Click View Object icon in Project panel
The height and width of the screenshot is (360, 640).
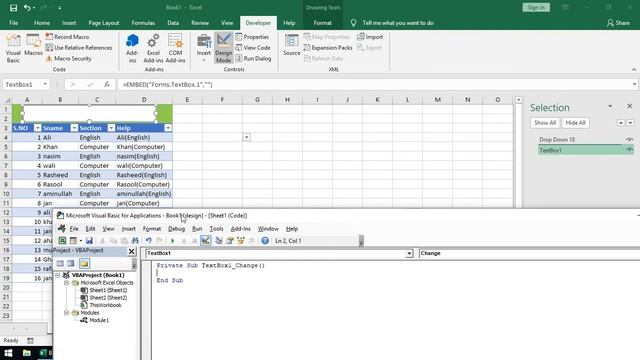71,263
